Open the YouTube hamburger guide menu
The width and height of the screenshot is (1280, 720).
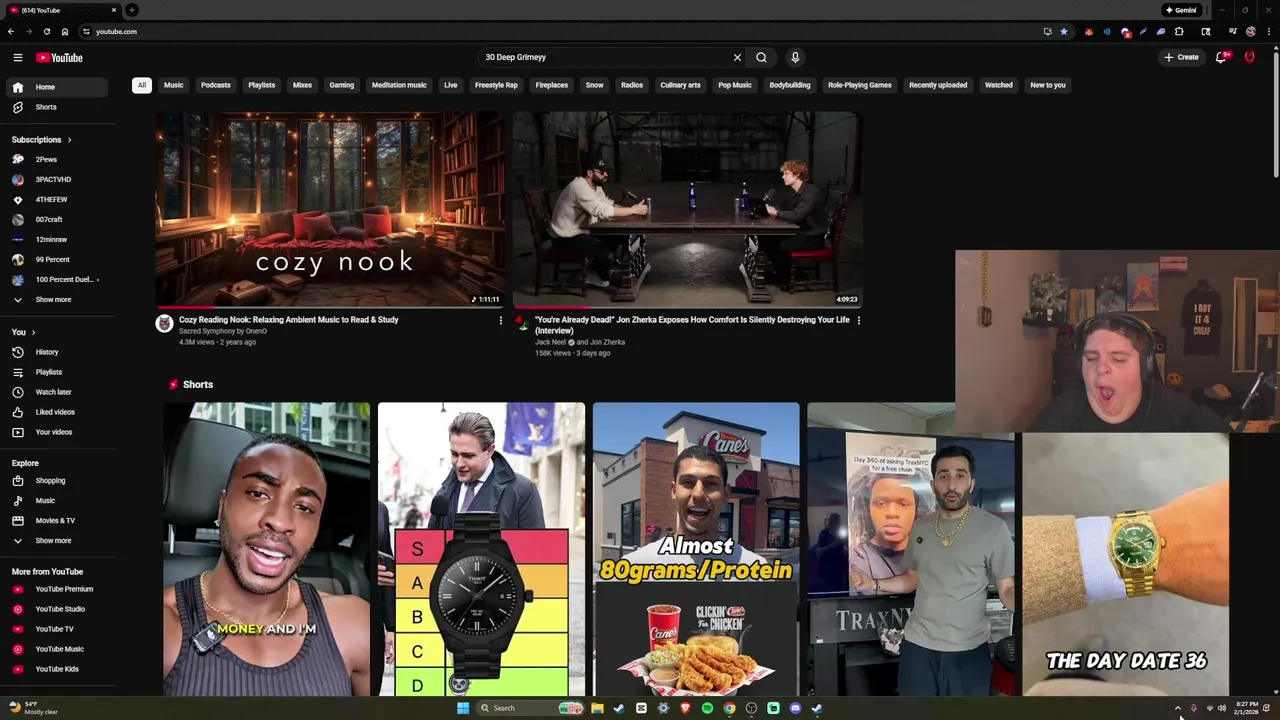point(17,57)
